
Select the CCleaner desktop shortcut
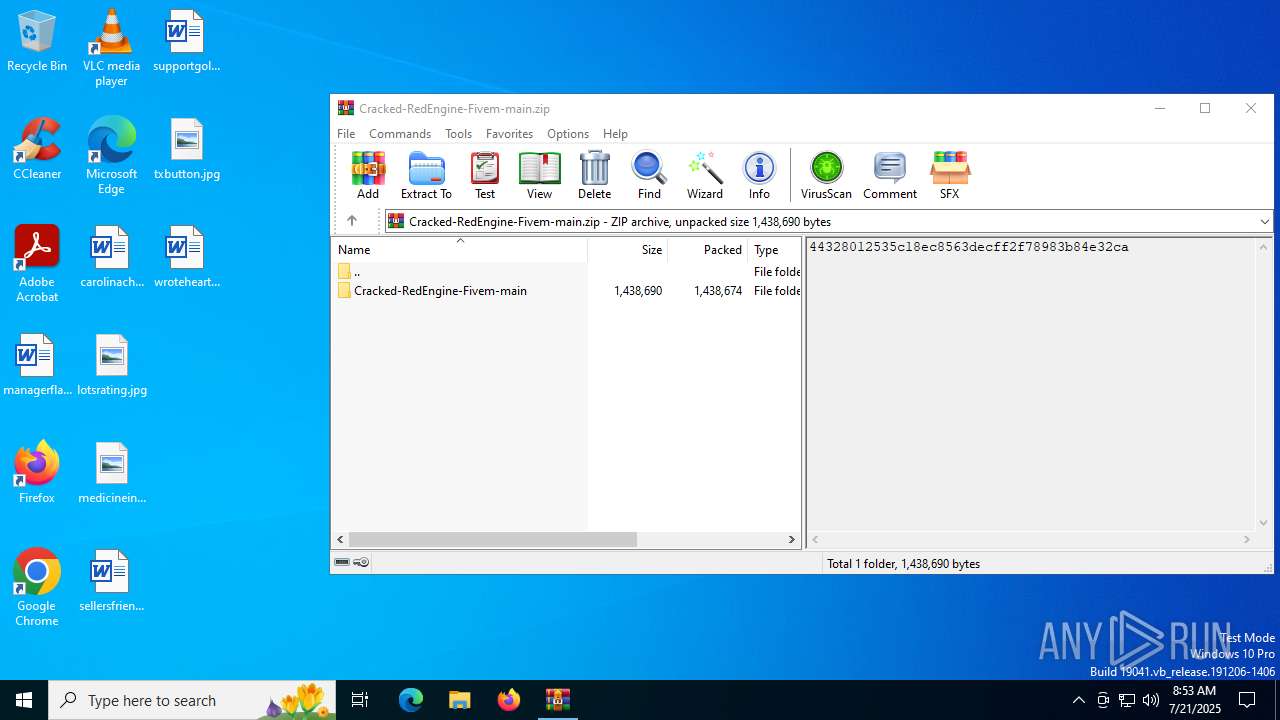click(x=37, y=150)
